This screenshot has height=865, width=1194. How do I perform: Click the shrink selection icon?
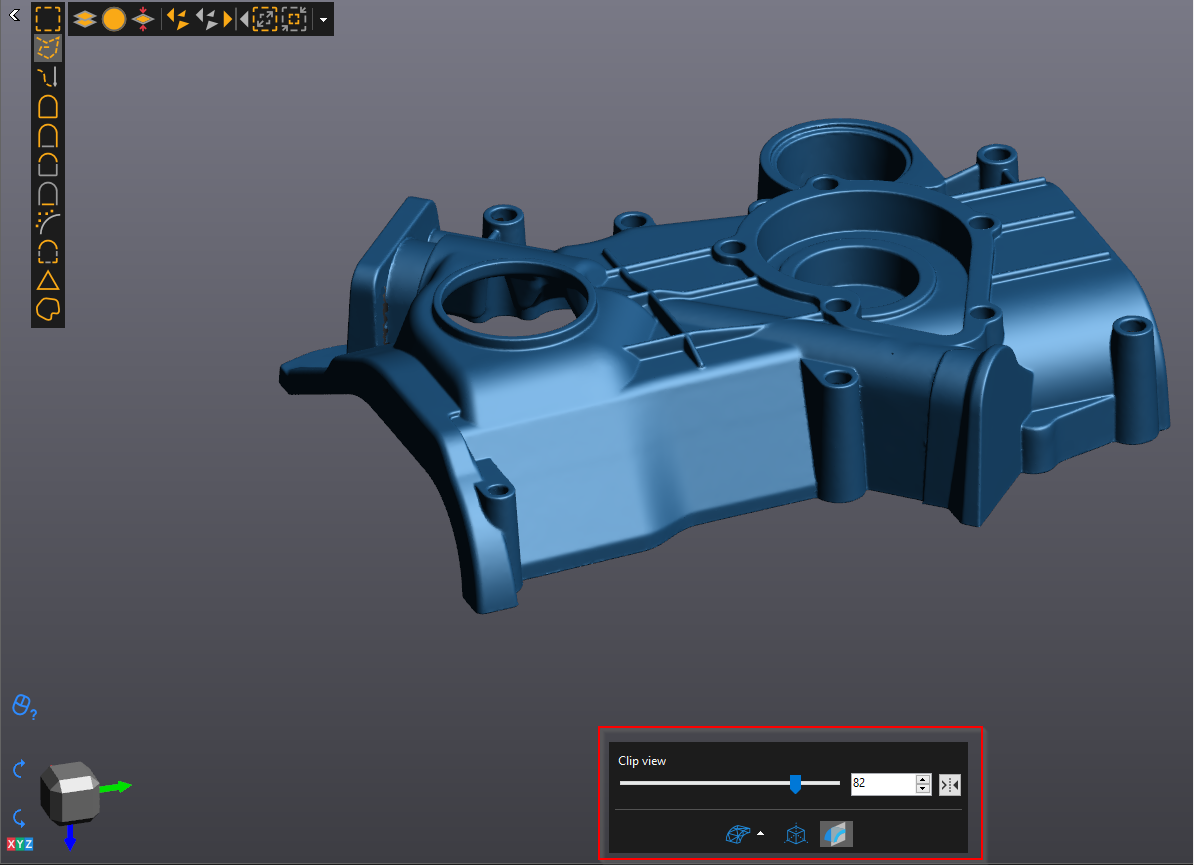294,18
